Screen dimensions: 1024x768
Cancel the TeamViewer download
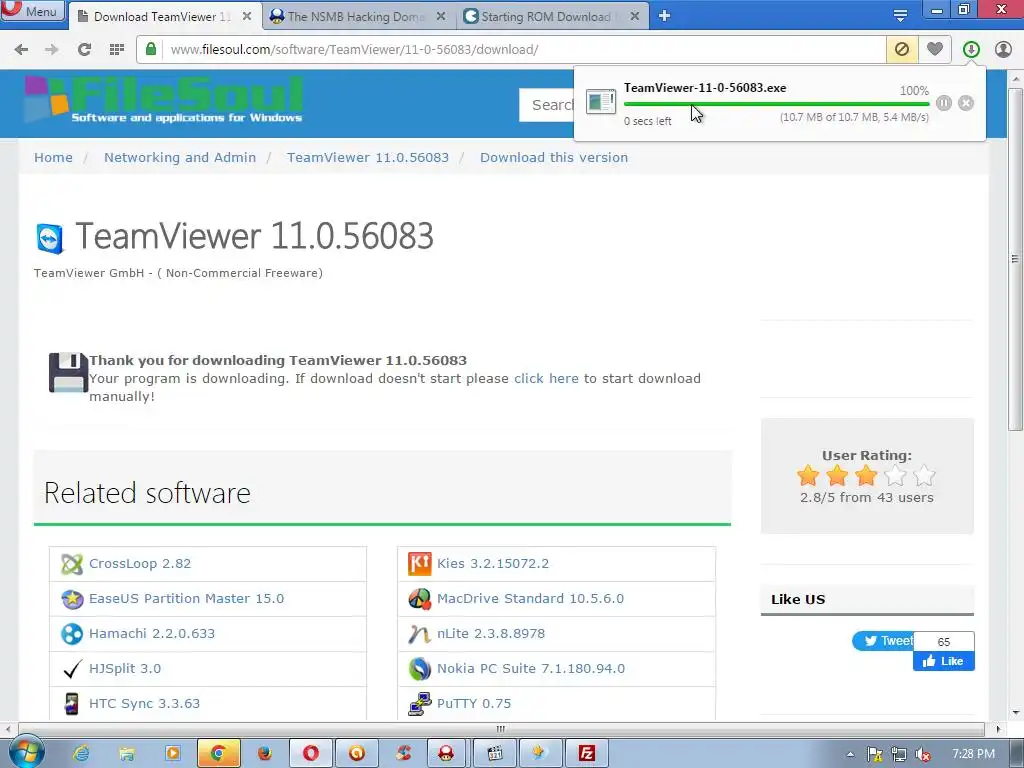tap(966, 103)
